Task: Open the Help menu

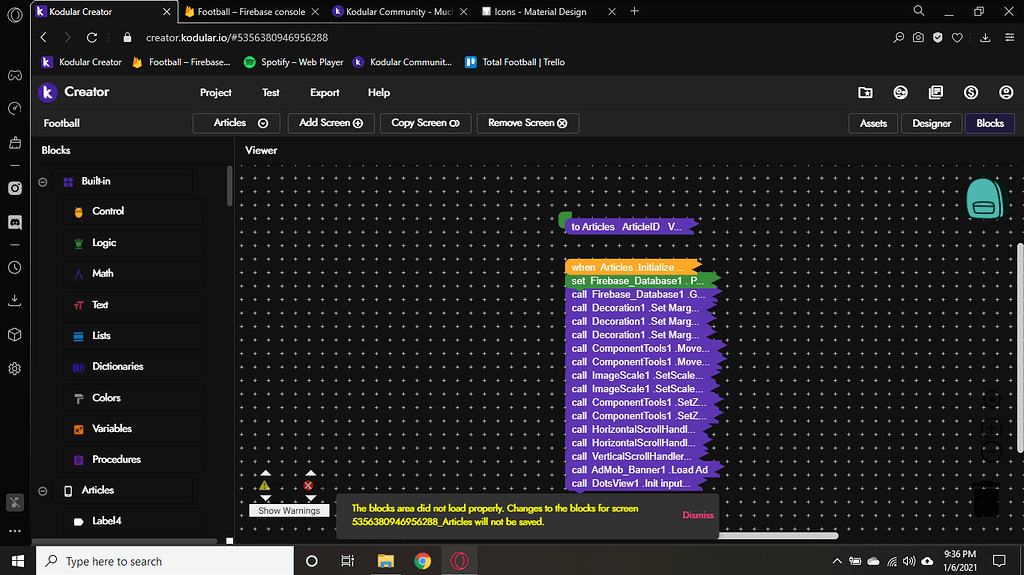Action: [379, 92]
